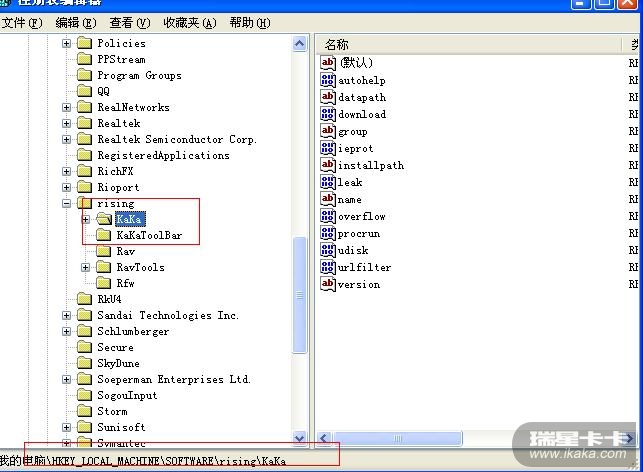Click the tree scrollbar up arrow
The height and width of the screenshot is (472, 643).
pos(300,43)
